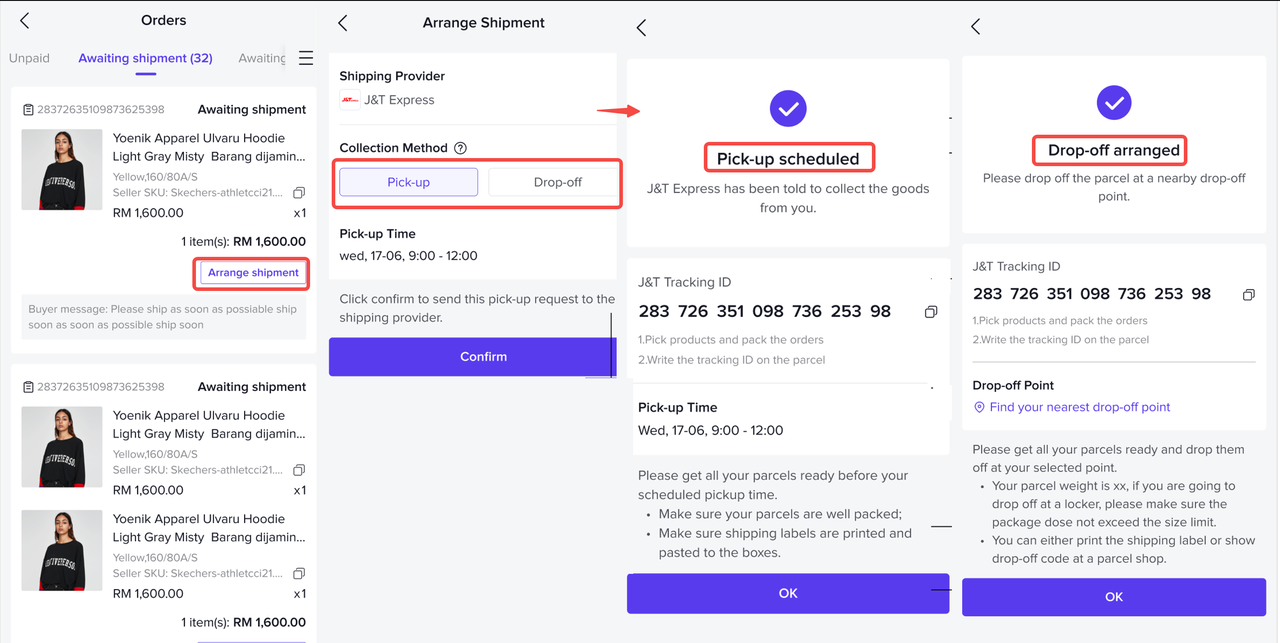Switch to the Unpaid tab

29,58
